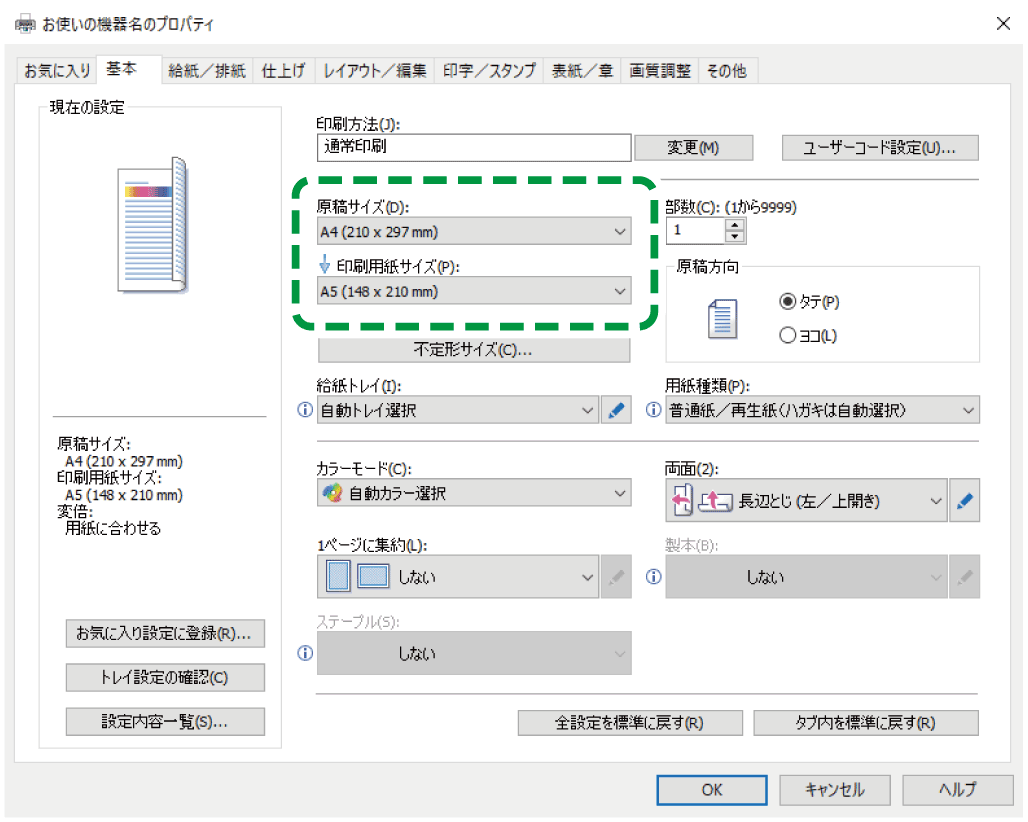Open the 原稿サイズ dropdown
The image size is (1028, 822).
coord(473,232)
